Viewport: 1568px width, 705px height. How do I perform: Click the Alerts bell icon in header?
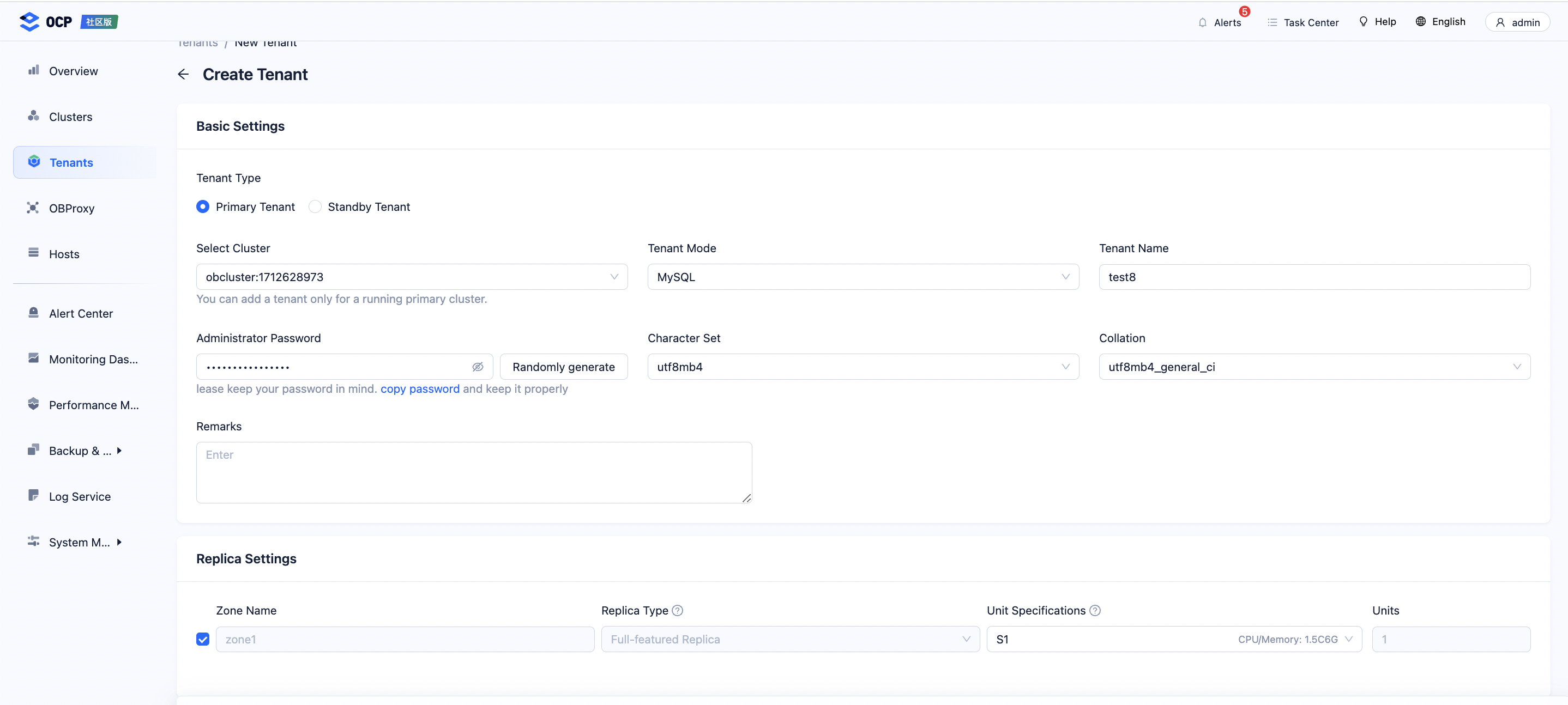pyautogui.click(x=1202, y=22)
